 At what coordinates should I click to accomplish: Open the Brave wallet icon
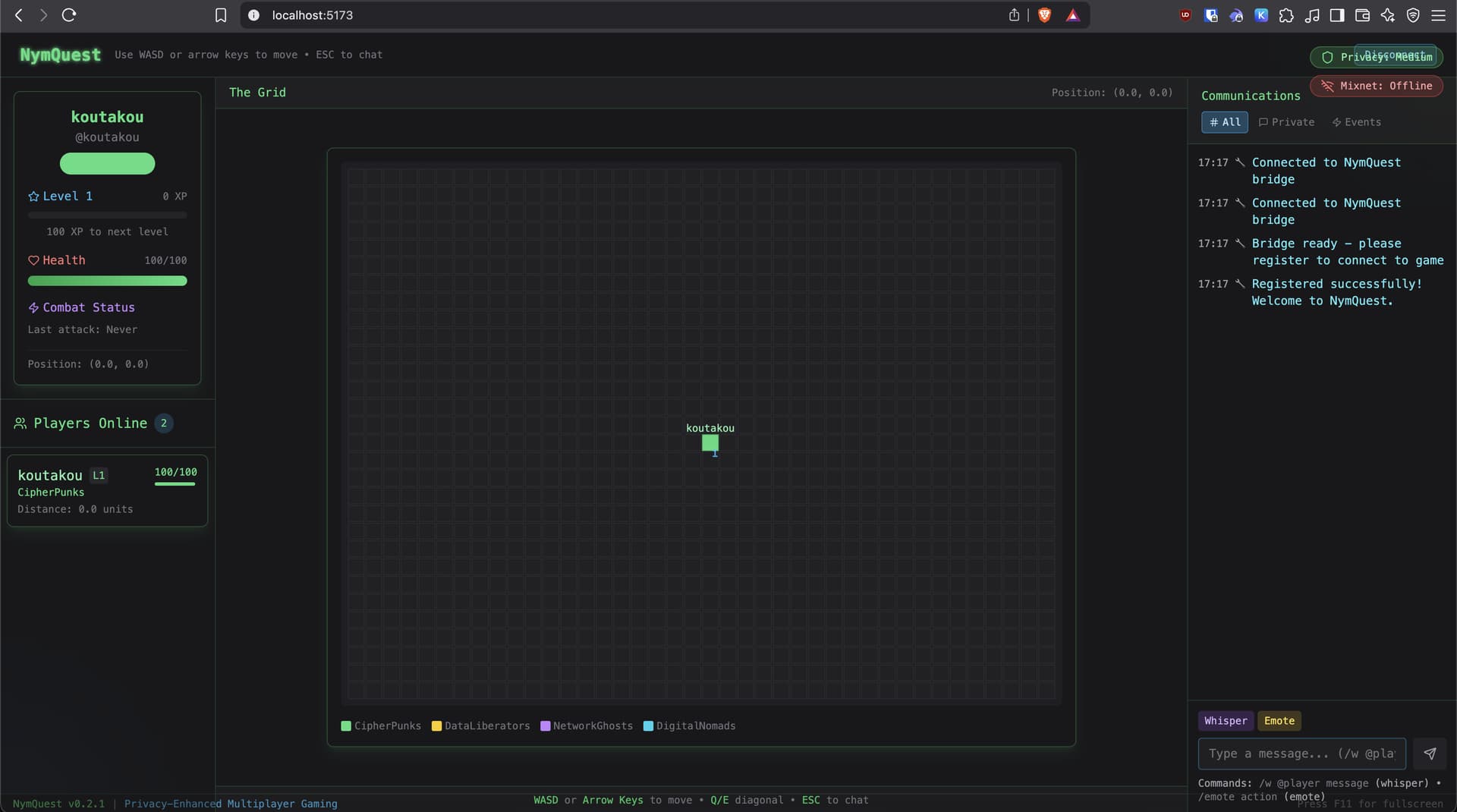coord(1362,15)
